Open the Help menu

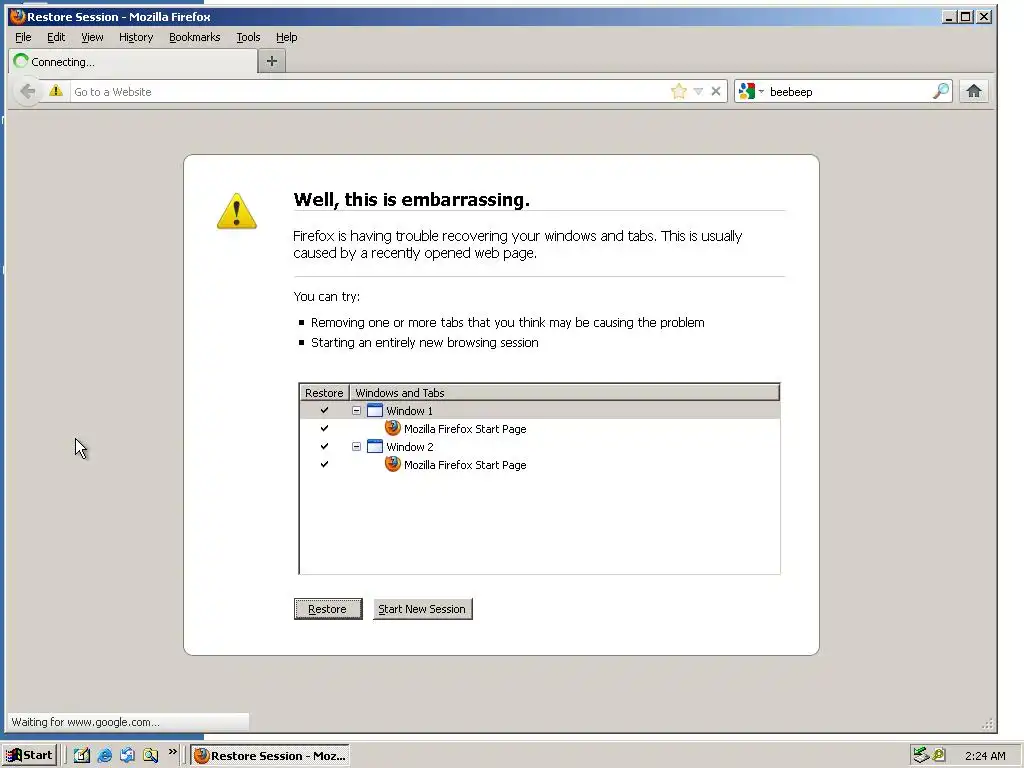[x=286, y=37]
